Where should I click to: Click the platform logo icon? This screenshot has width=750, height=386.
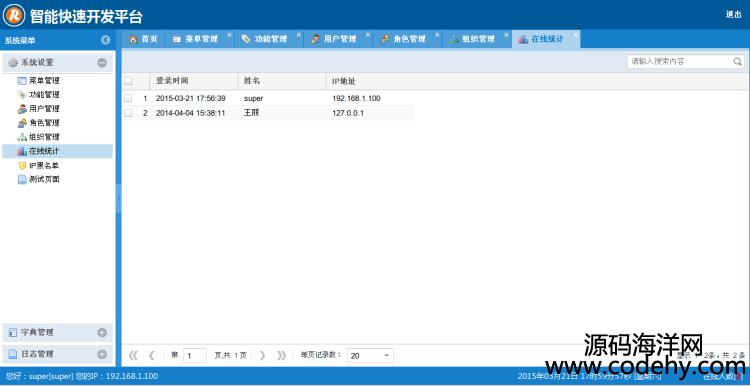tap(14, 15)
